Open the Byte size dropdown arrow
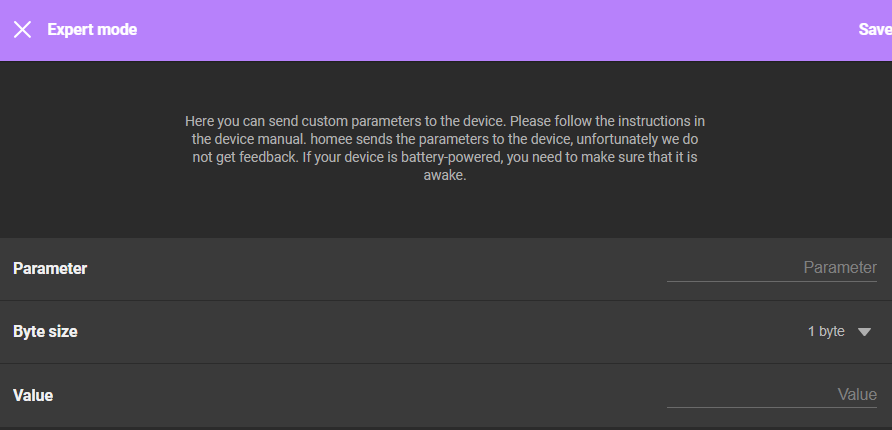The image size is (892, 430). click(x=864, y=332)
